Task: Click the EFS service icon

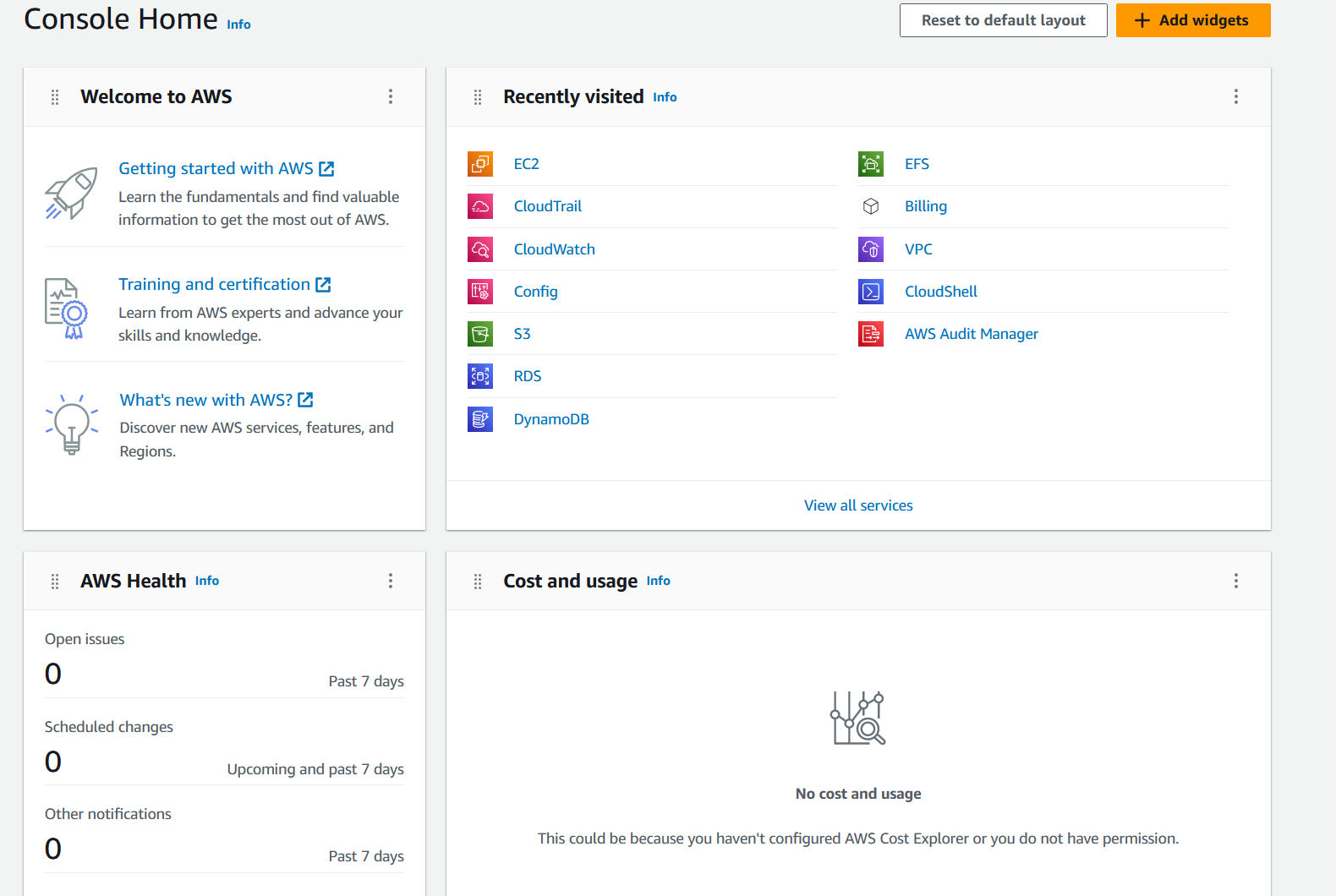Action: point(871,164)
